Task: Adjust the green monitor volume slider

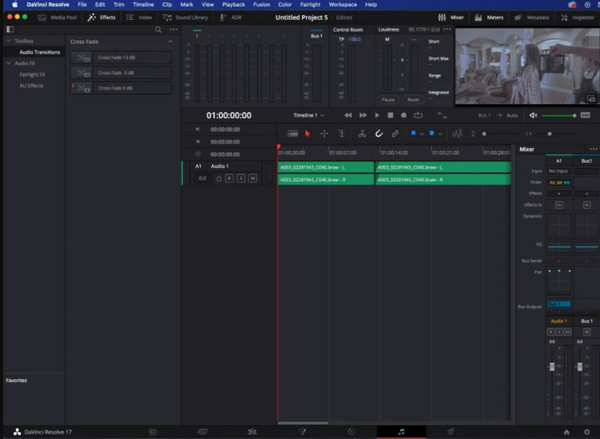Action: click(x=559, y=116)
